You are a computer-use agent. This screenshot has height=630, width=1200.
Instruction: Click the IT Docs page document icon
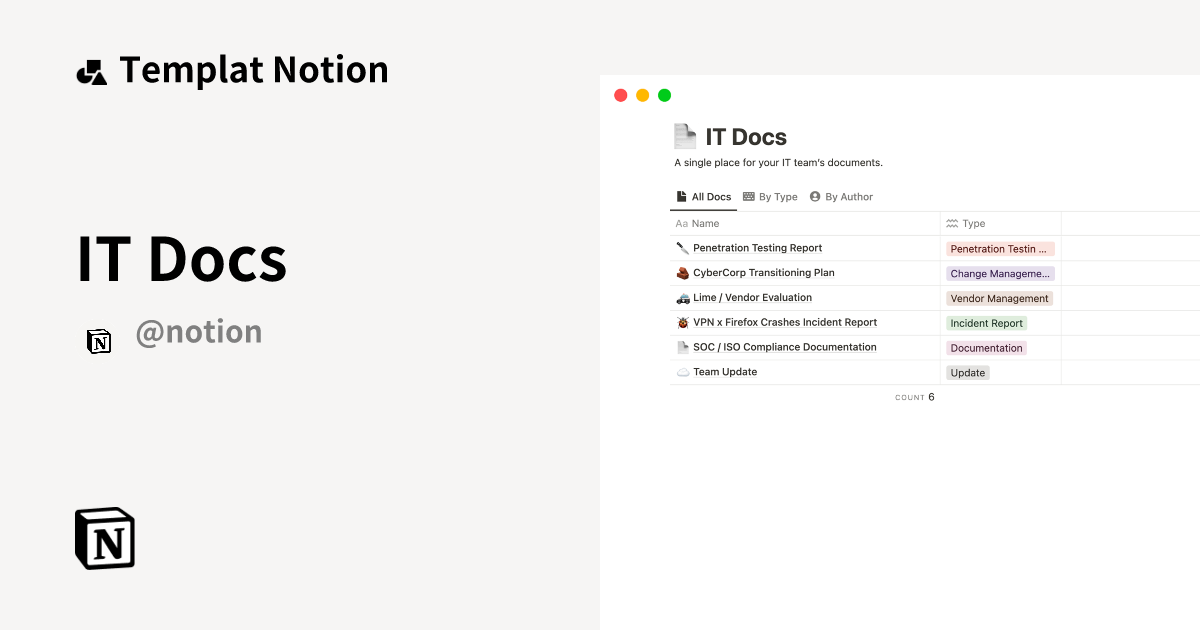pos(686,135)
